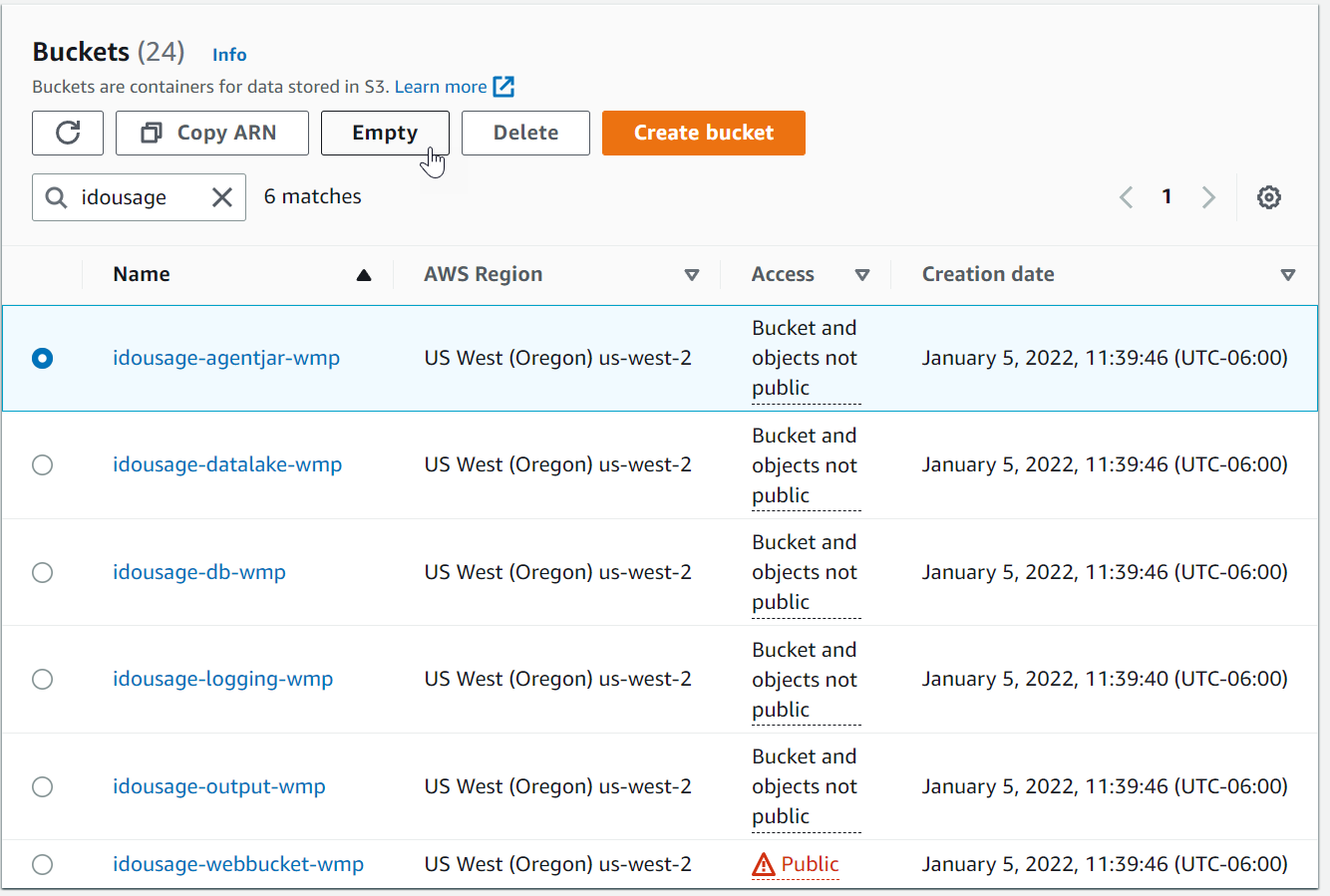
Task: Open the idousage-webbucket-wmp bucket
Action: (238, 864)
